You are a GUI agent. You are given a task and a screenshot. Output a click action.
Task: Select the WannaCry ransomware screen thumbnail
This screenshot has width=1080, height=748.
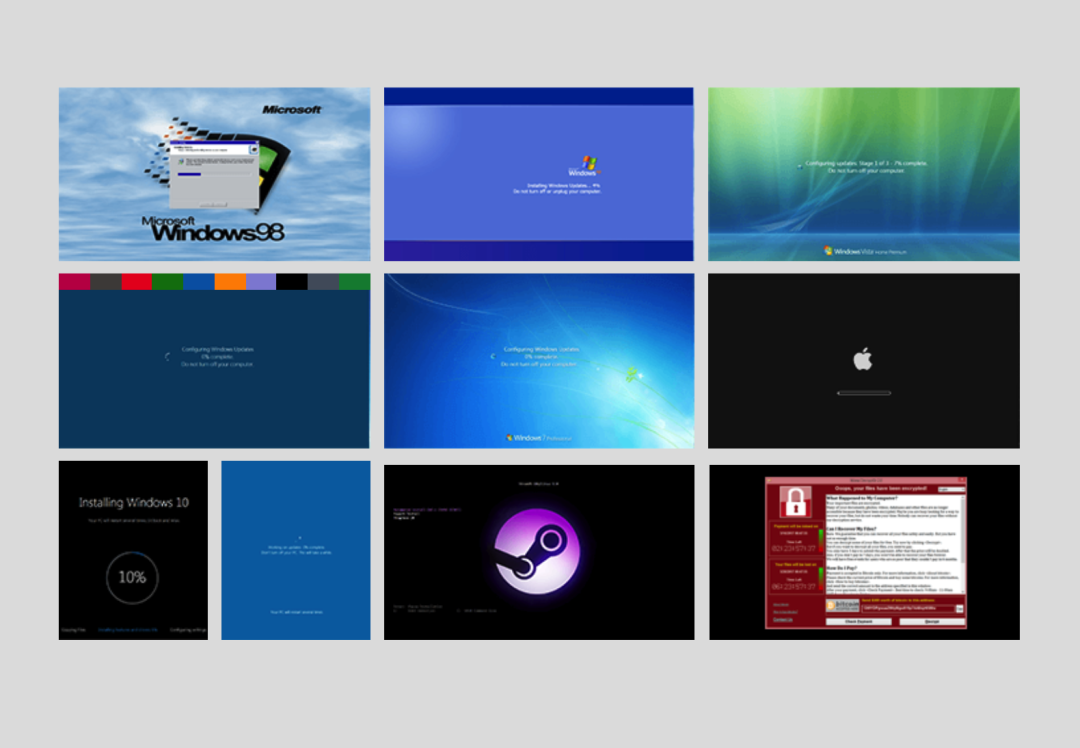tap(864, 552)
